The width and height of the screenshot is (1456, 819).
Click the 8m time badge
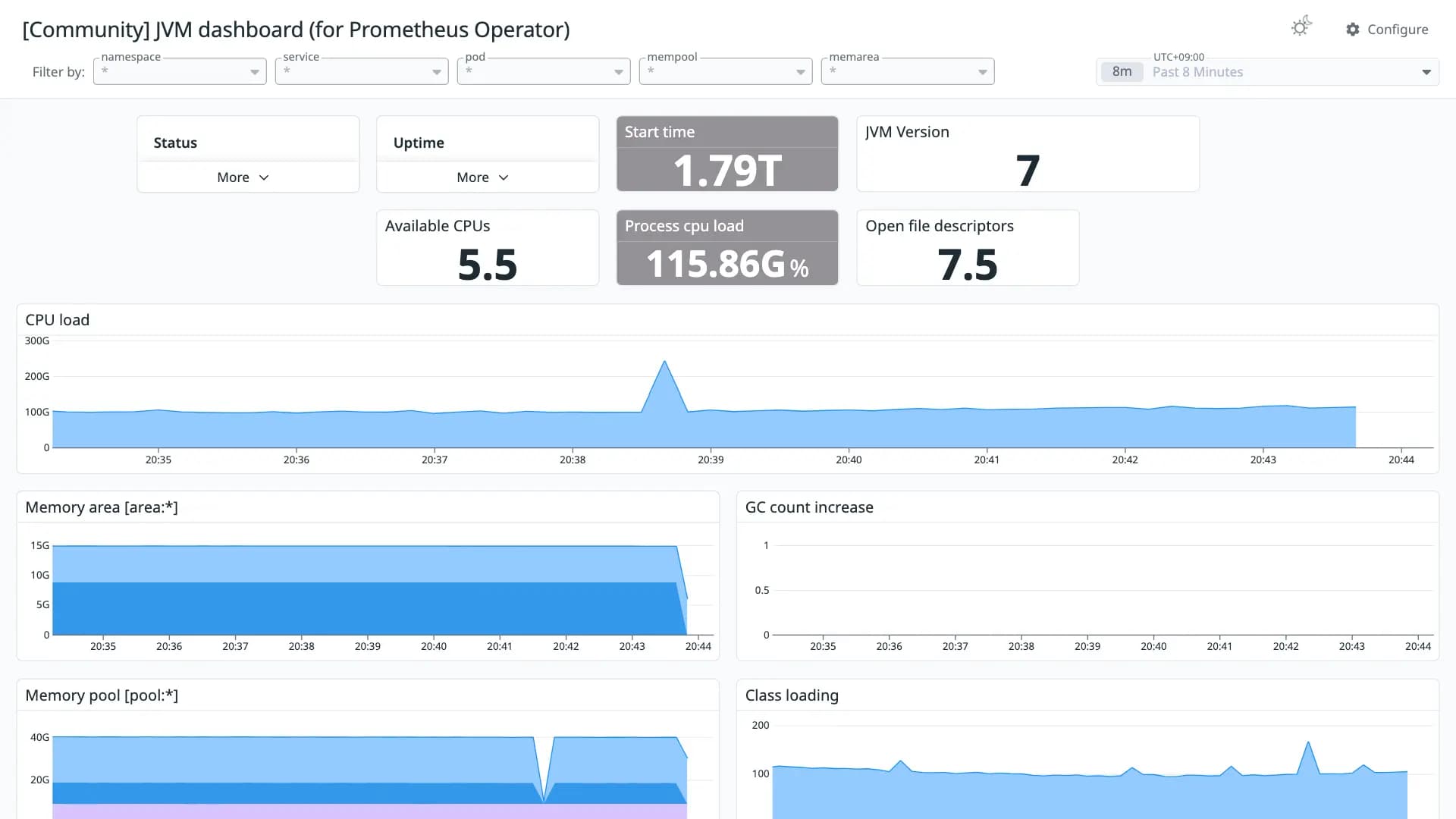[x=1122, y=72]
